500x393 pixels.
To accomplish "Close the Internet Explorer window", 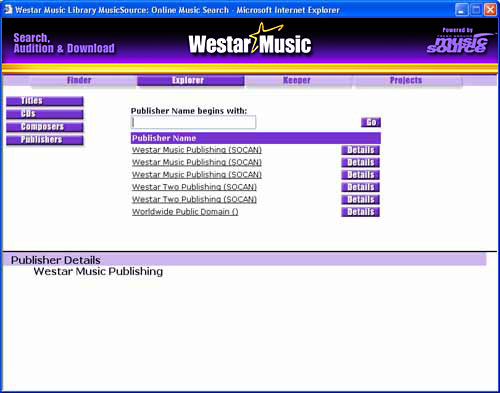I will (490, 10).
